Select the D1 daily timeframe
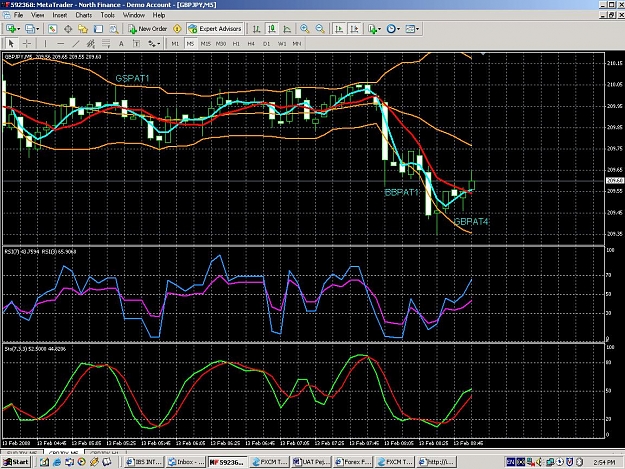This screenshot has width=625, height=469. pyautogui.click(x=266, y=43)
